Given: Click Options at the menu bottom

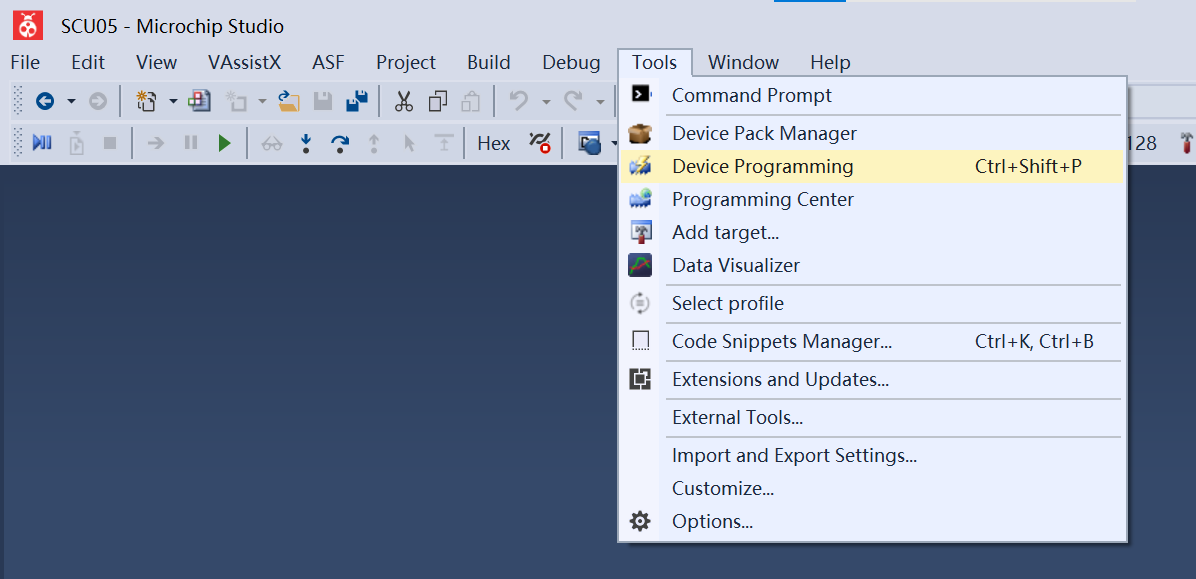Looking at the screenshot, I should coord(712,521).
